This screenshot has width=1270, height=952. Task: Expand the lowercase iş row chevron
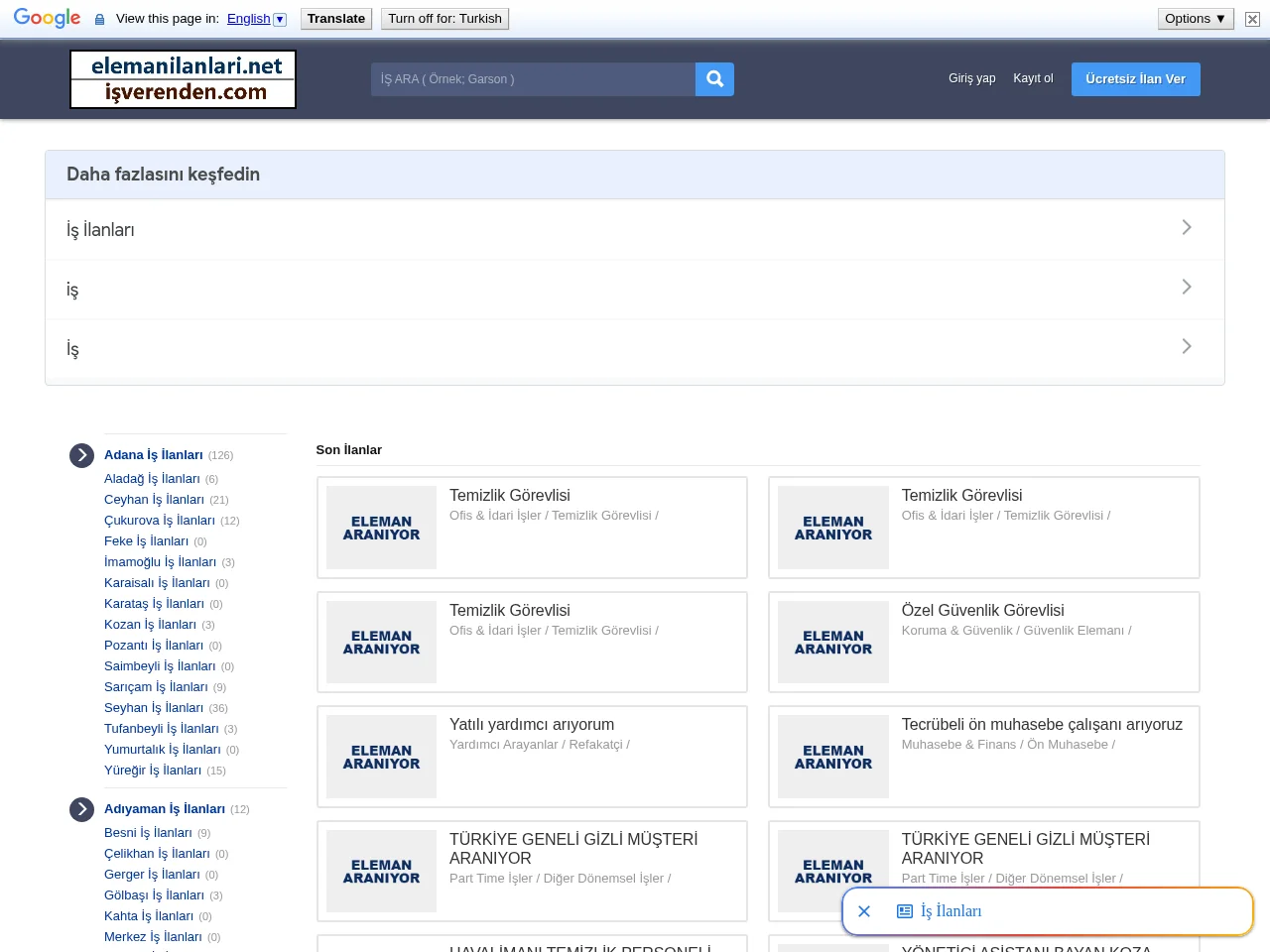pyautogui.click(x=1187, y=288)
